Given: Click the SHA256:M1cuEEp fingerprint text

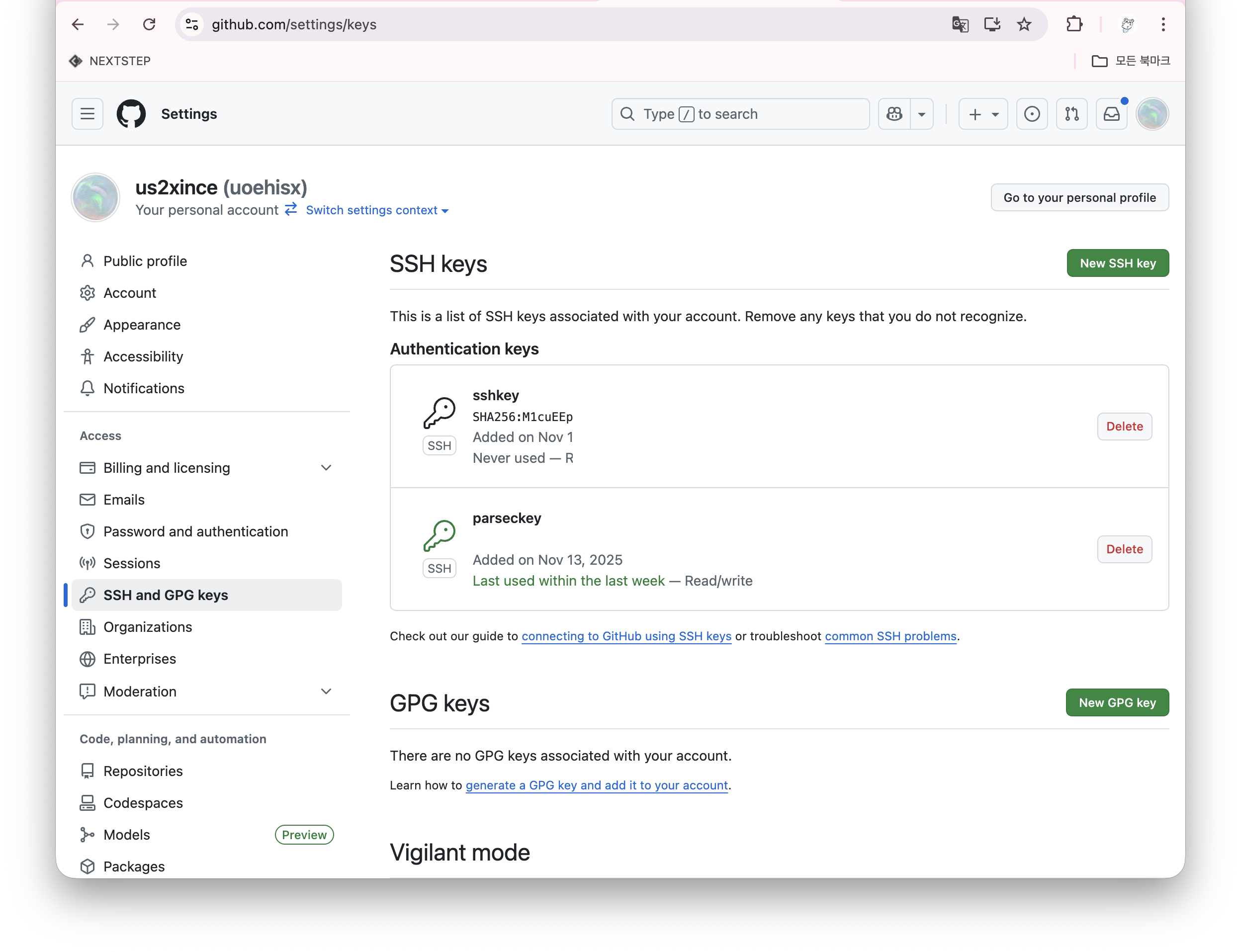Looking at the screenshot, I should [523, 417].
